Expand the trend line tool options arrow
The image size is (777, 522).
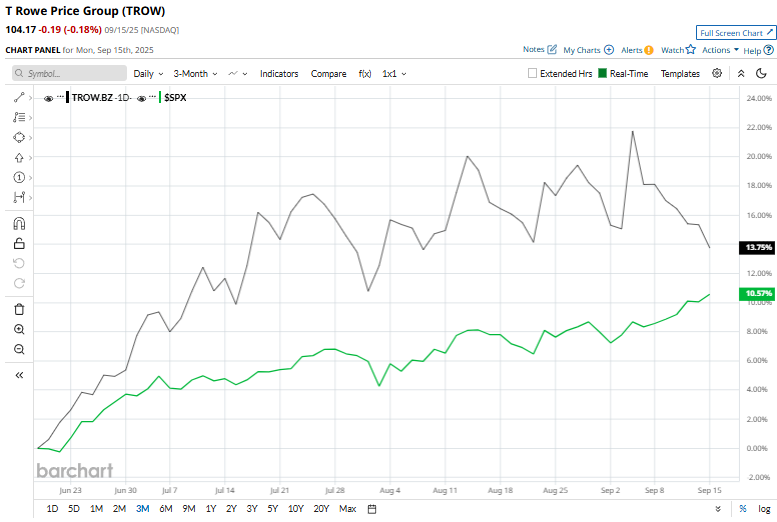pos(30,98)
